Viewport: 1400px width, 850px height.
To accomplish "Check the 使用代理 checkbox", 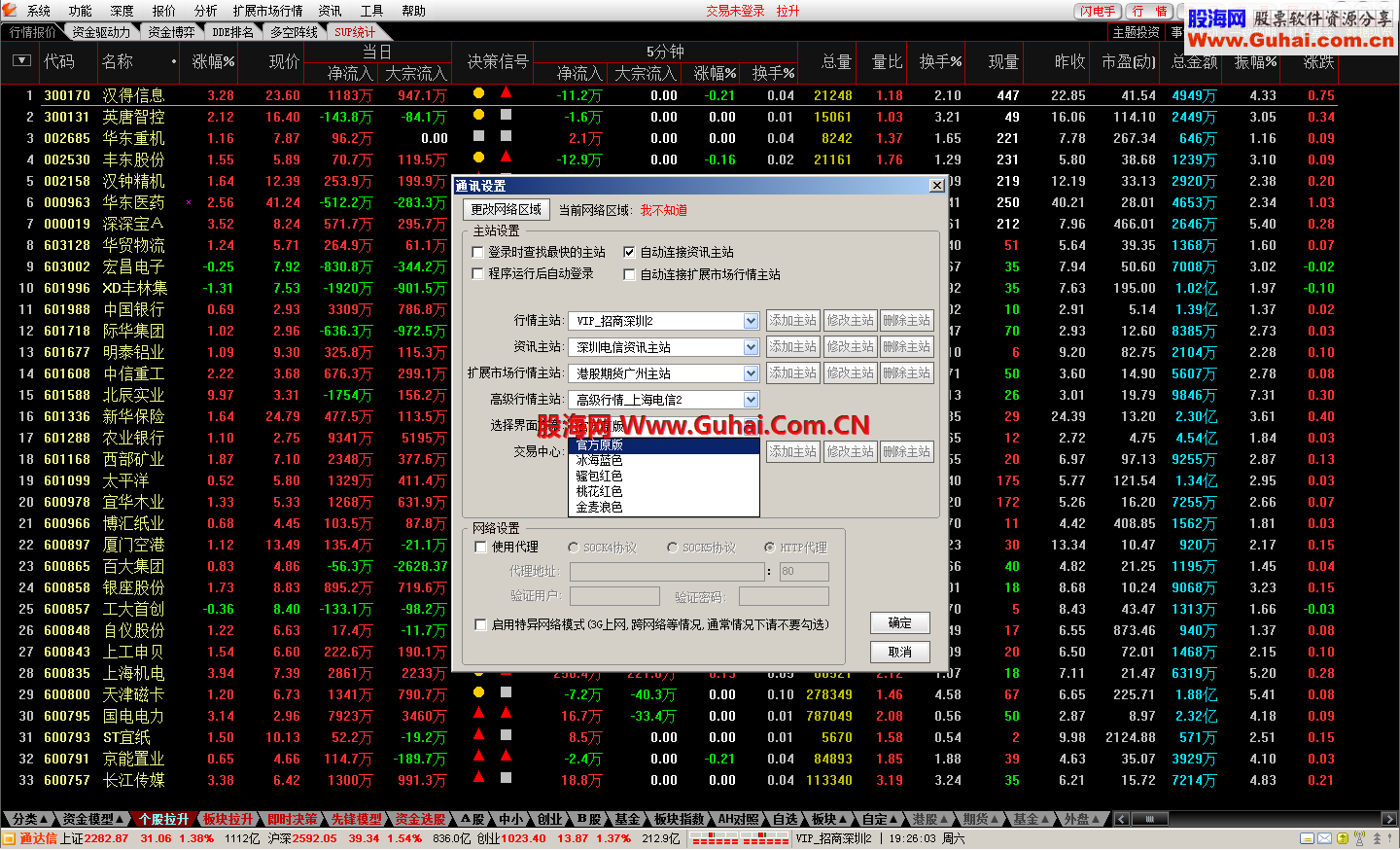I will [x=480, y=548].
